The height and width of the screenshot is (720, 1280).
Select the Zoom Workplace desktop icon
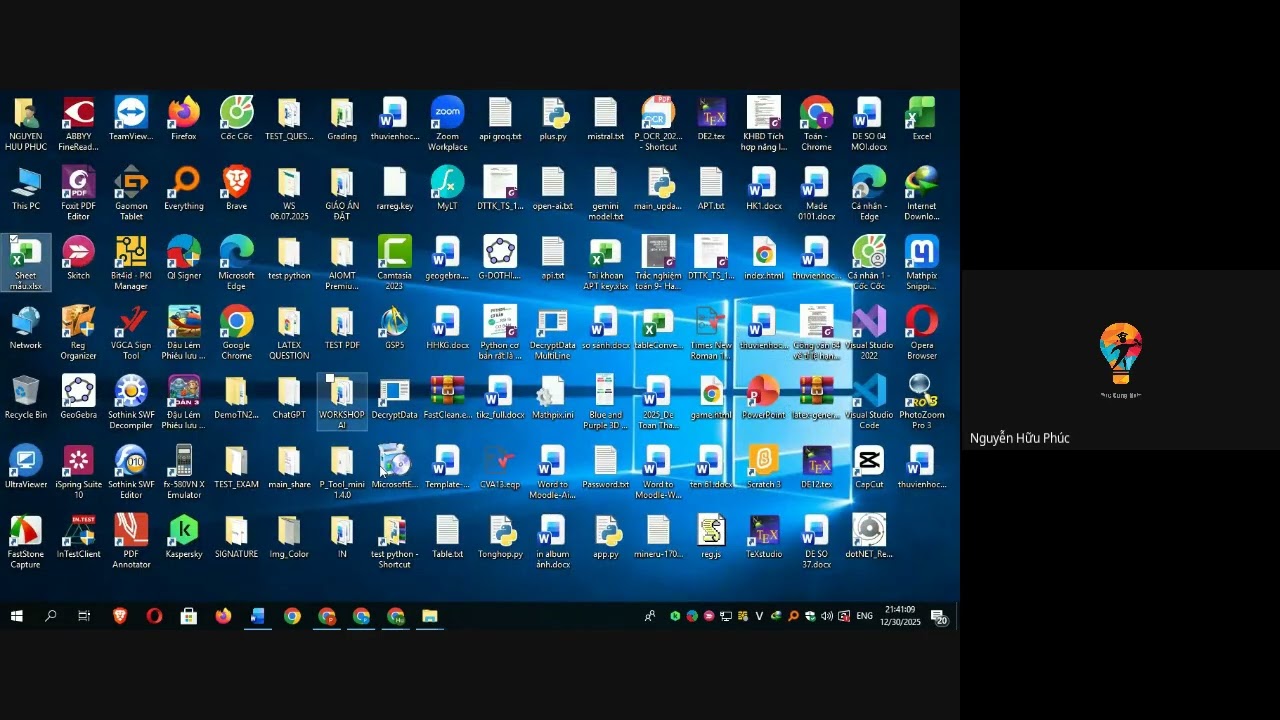[447, 124]
